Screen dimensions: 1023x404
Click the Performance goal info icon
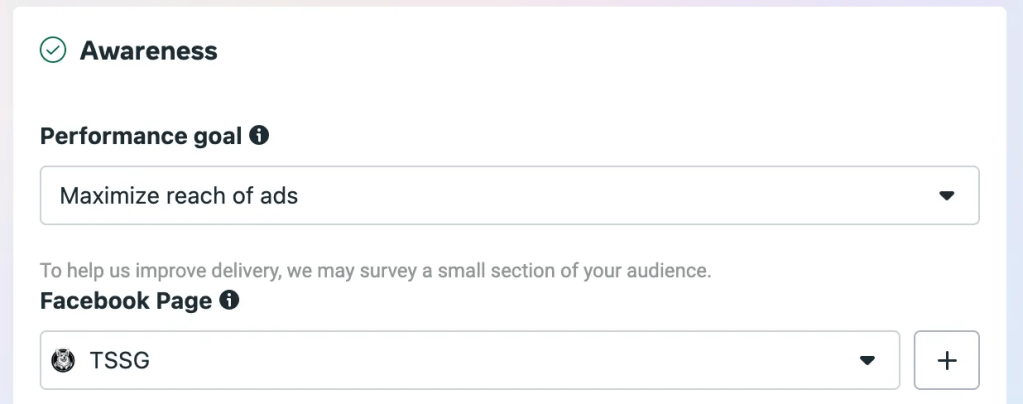[259, 135]
